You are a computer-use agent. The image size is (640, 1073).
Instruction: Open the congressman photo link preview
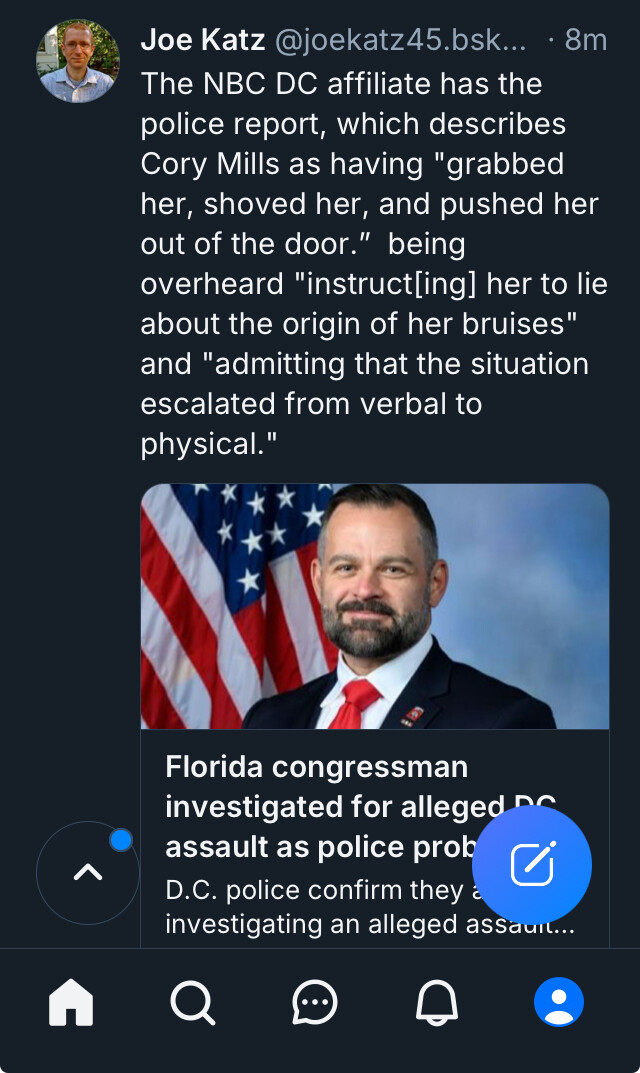[375, 606]
